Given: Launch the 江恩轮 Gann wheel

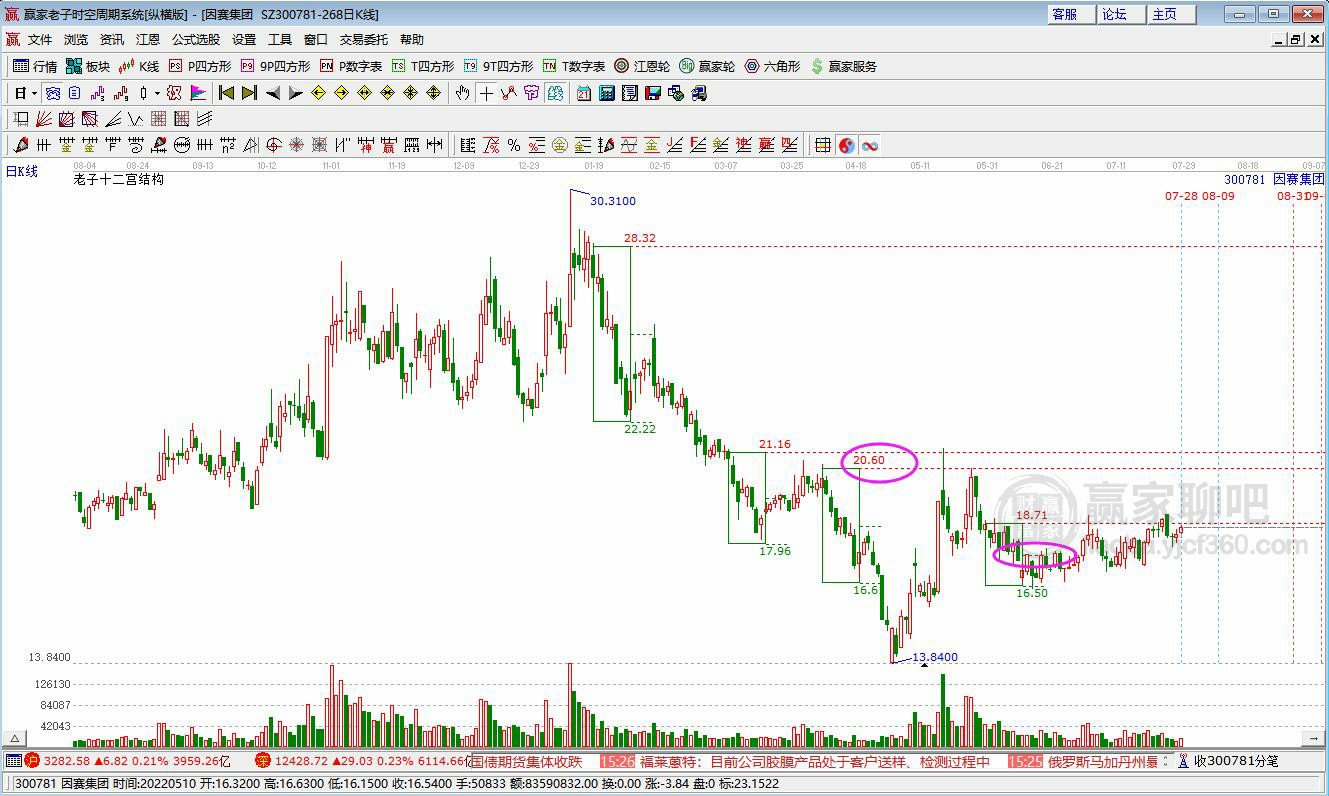Looking at the screenshot, I should (x=642, y=66).
